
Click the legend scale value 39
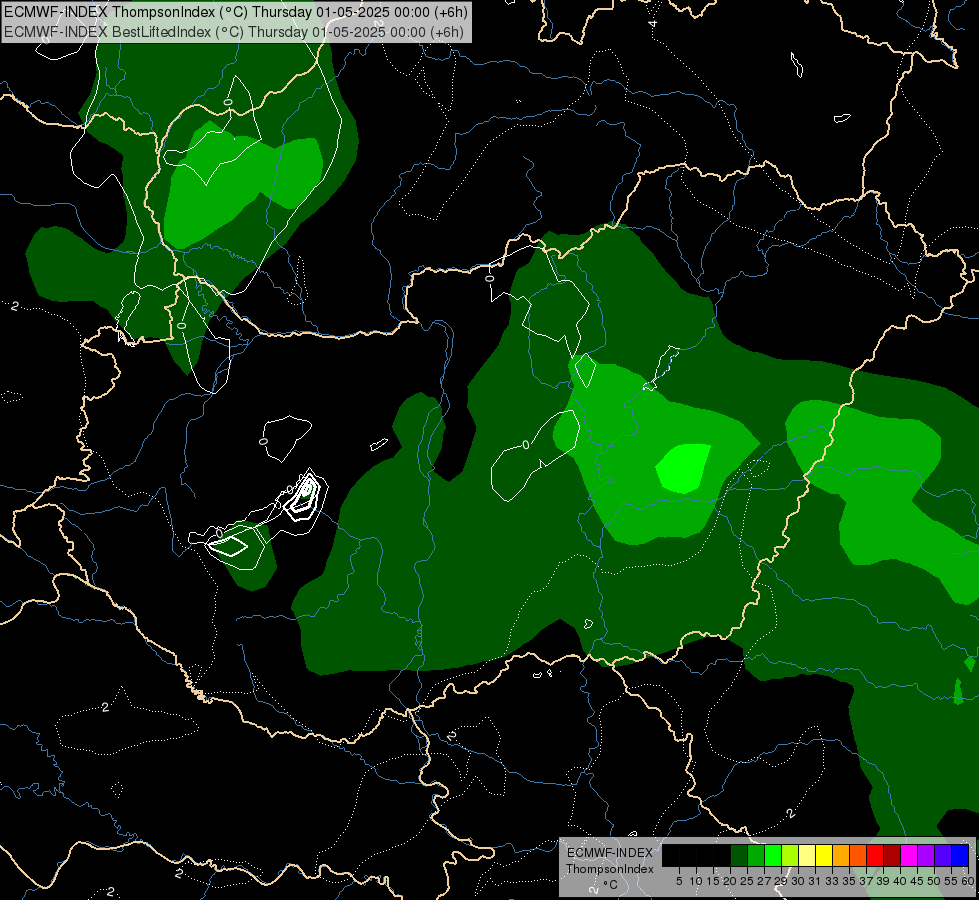[x=883, y=881]
